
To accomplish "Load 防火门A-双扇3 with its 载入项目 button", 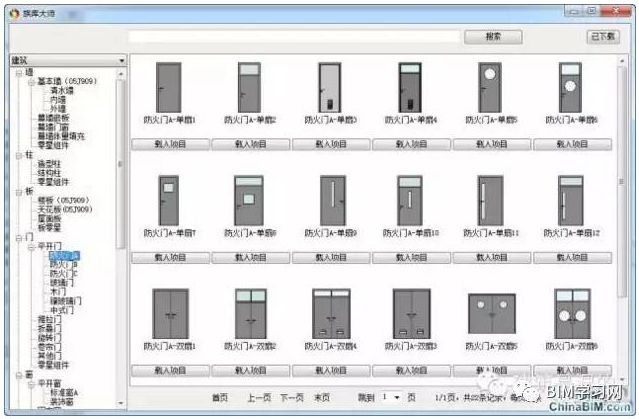I will [x=412, y=370].
